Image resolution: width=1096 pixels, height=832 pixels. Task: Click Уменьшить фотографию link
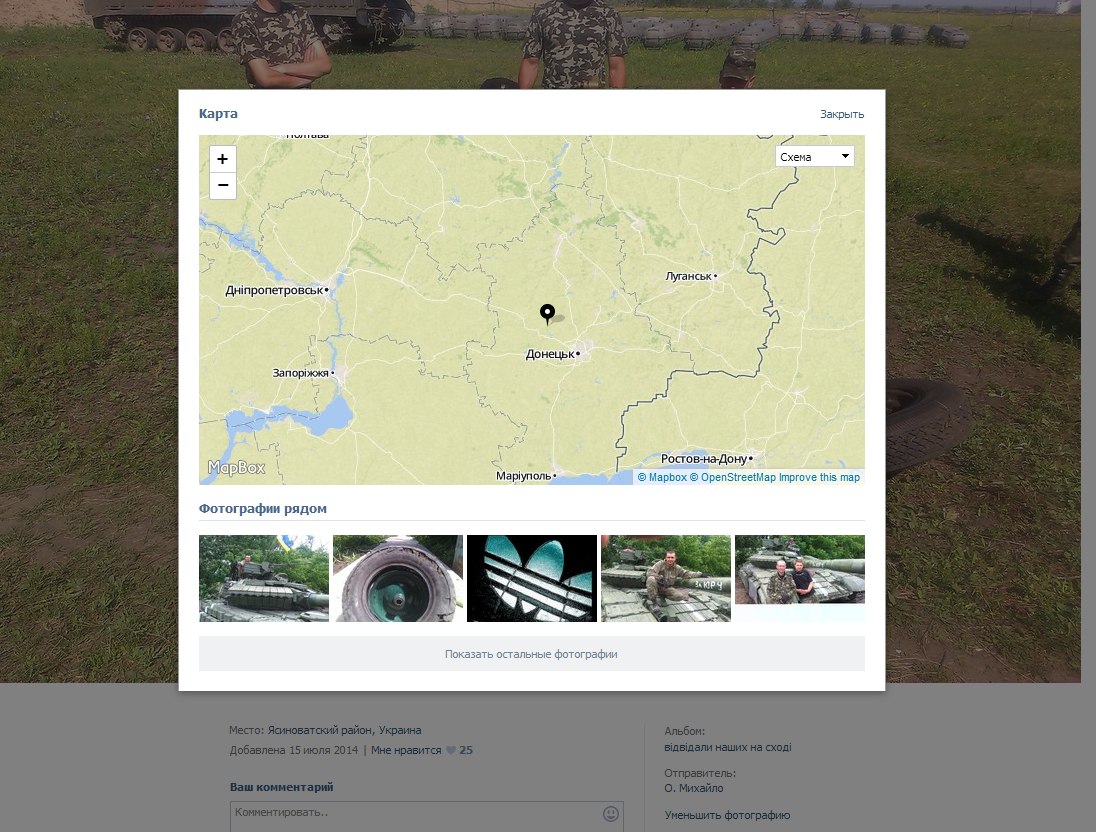point(727,815)
